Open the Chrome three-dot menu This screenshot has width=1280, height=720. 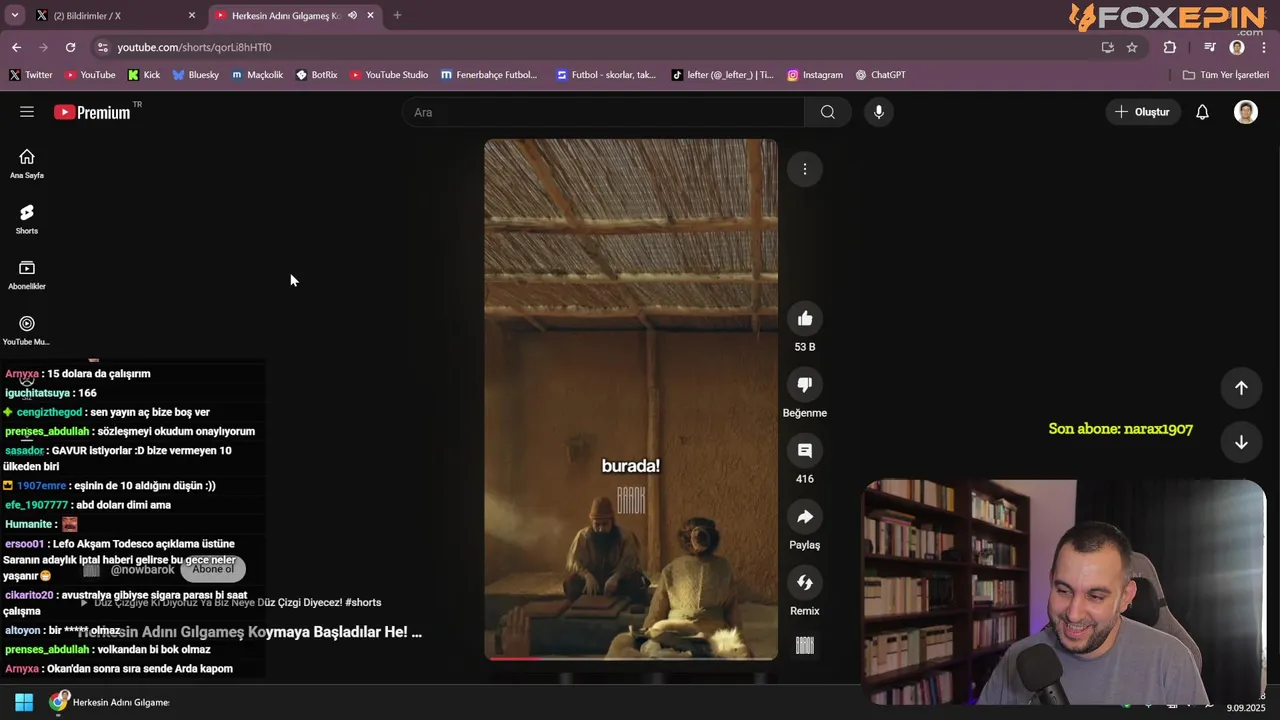[1264, 47]
